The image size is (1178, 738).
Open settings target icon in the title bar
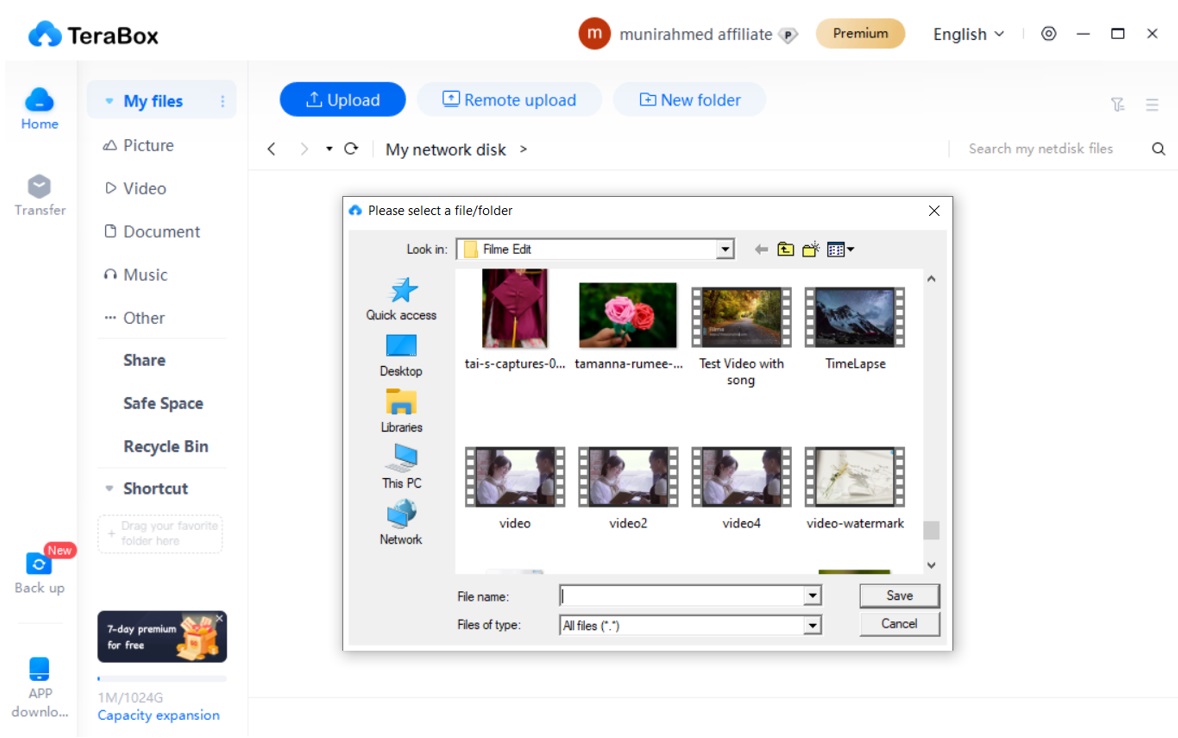[1049, 34]
